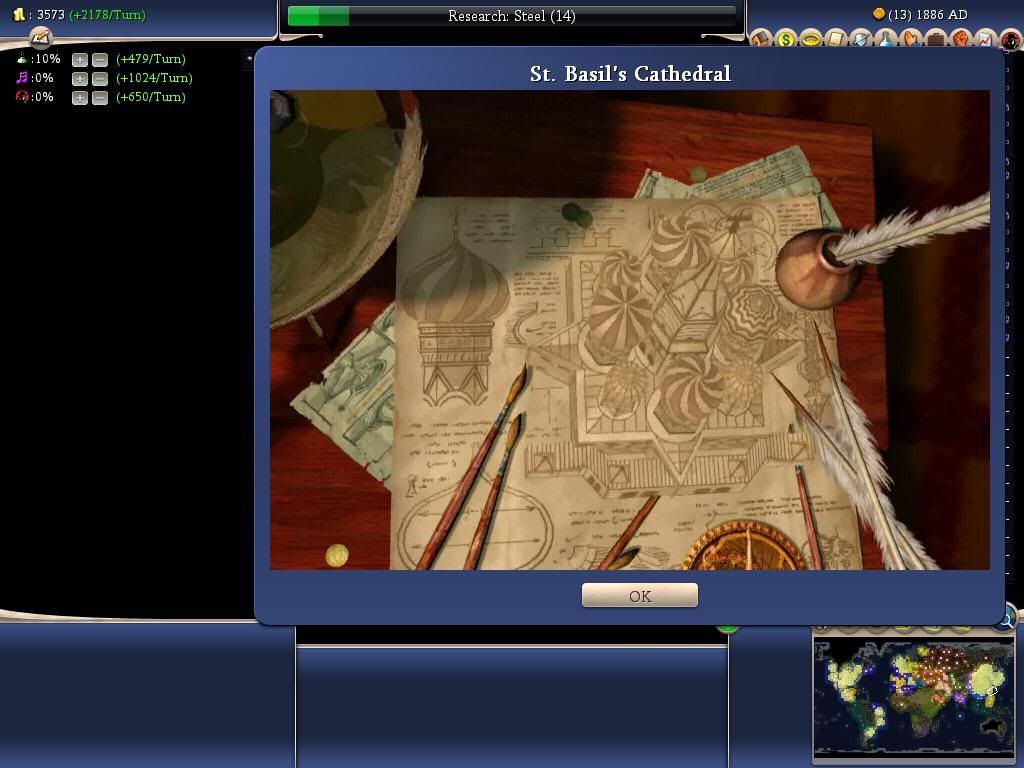Increase the culture rate with plus

[x=80, y=78]
